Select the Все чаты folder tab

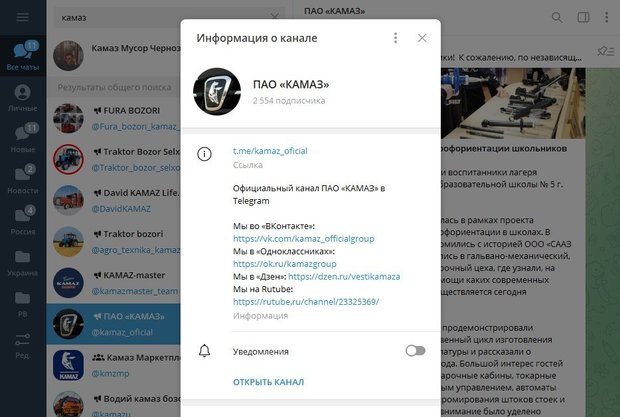pos(23,56)
